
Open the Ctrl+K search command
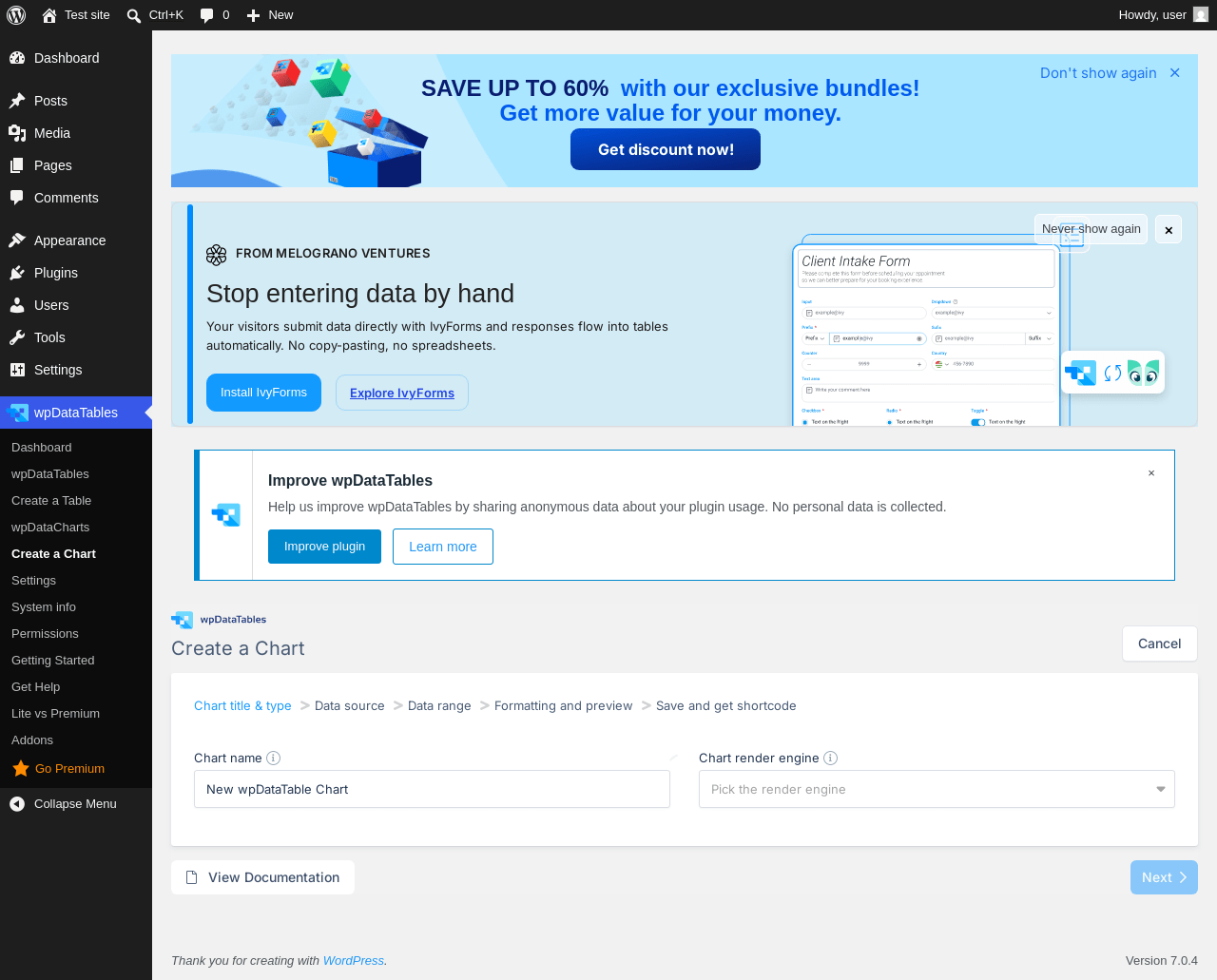155,15
